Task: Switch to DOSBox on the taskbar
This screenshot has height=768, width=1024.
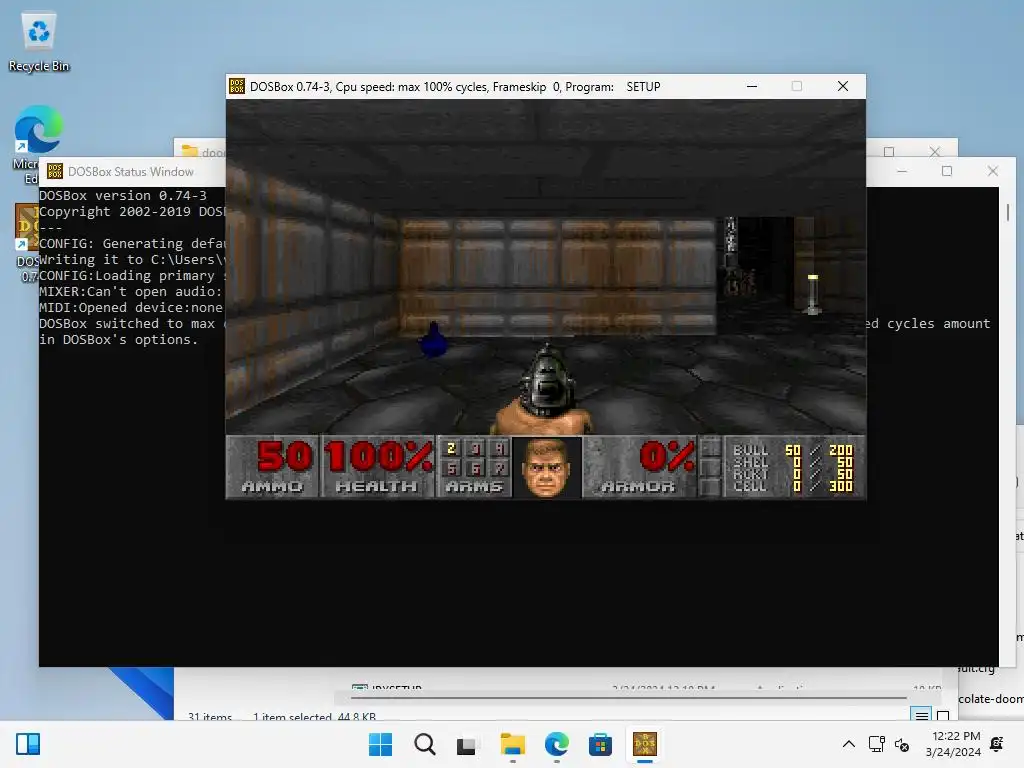Action: click(x=645, y=744)
